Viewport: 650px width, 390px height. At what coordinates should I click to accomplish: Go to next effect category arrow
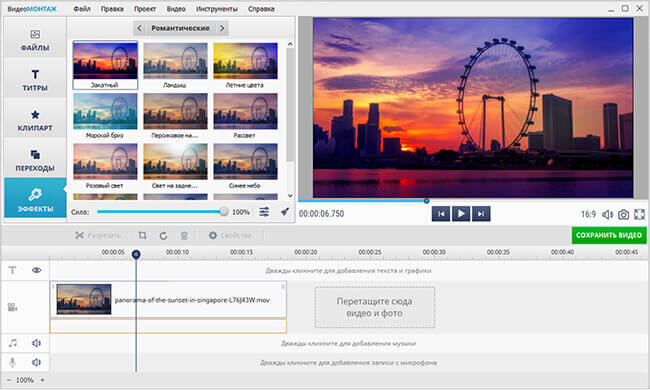click(222, 28)
